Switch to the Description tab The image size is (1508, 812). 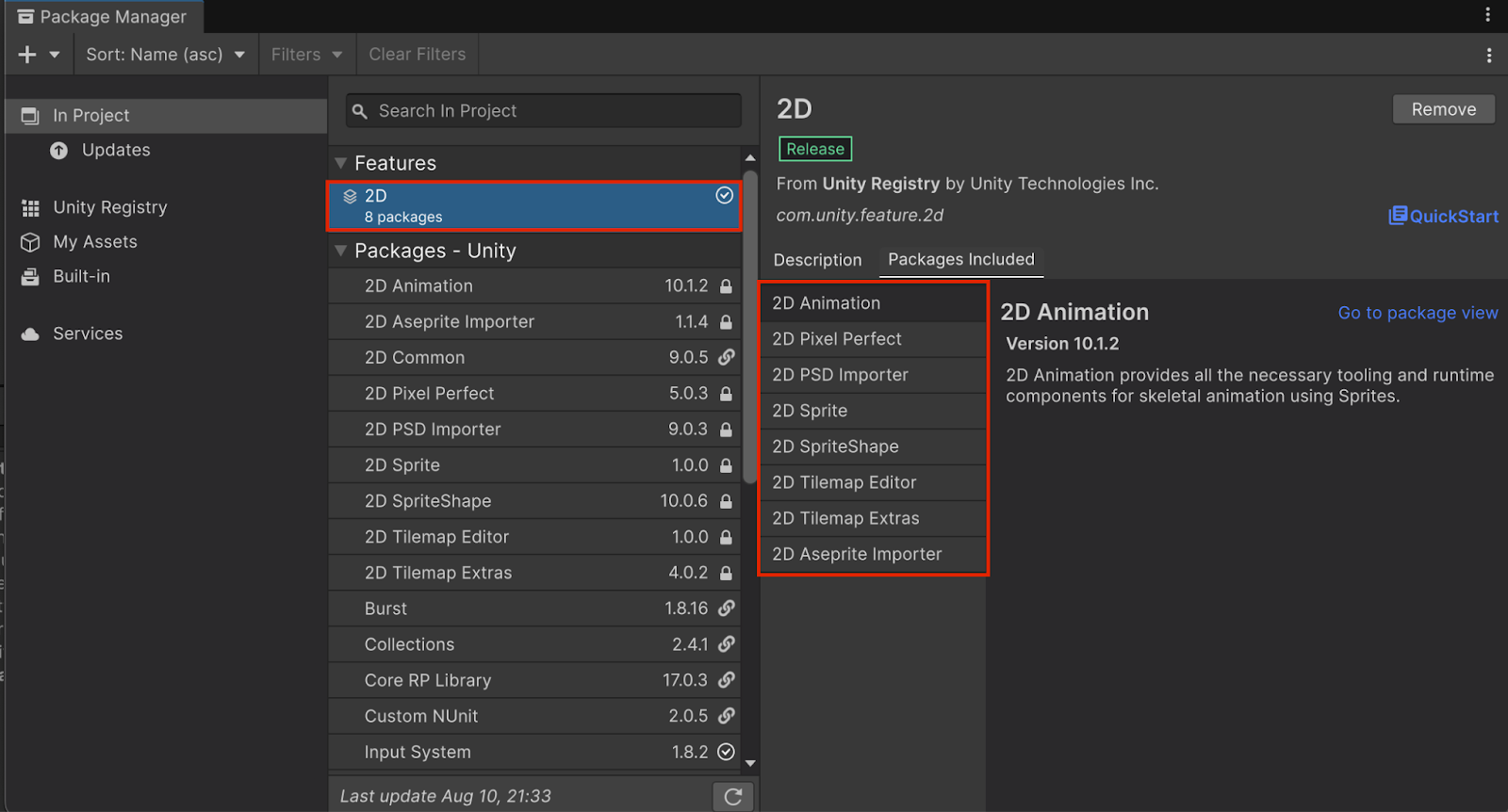tap(817, 260)
